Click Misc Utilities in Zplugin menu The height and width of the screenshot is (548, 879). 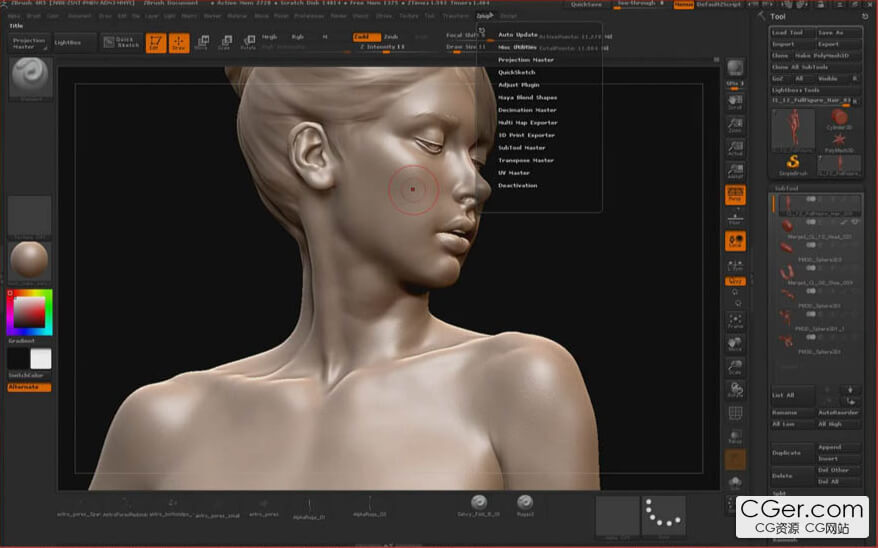coord(517,48)
